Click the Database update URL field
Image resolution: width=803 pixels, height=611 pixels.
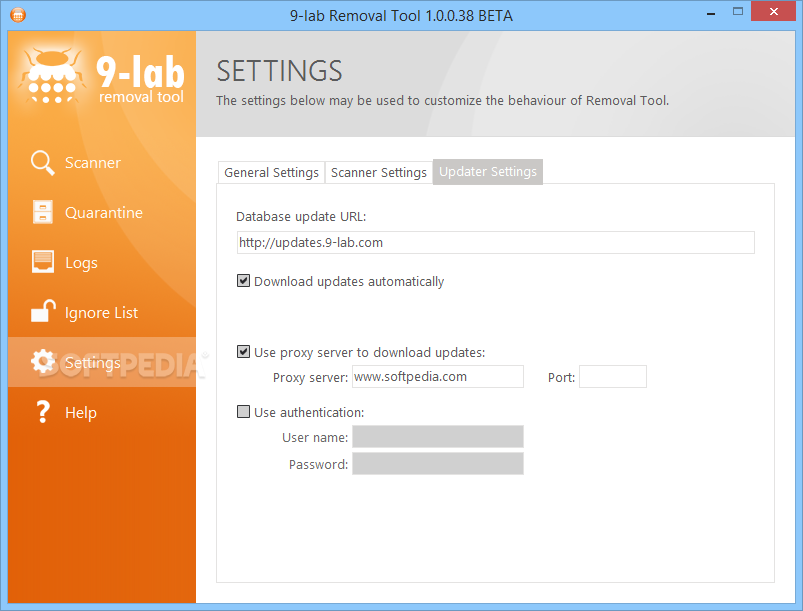click(496, 242)
